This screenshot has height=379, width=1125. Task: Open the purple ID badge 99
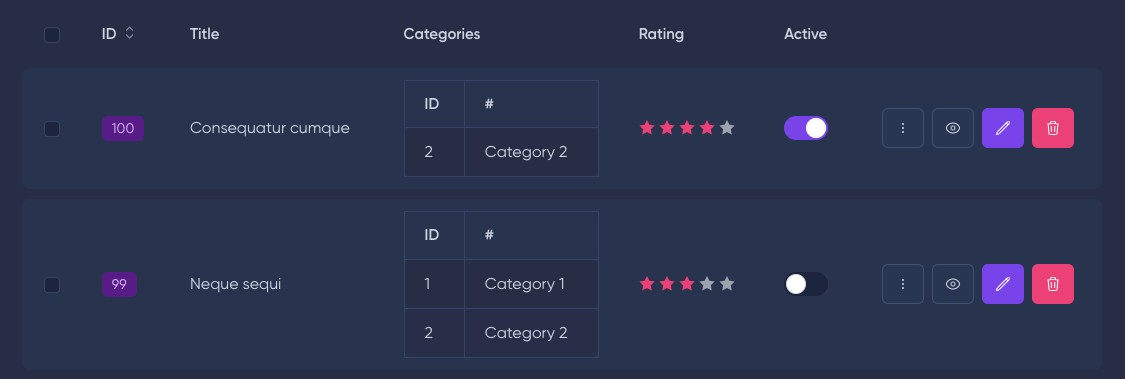(119, 284)
